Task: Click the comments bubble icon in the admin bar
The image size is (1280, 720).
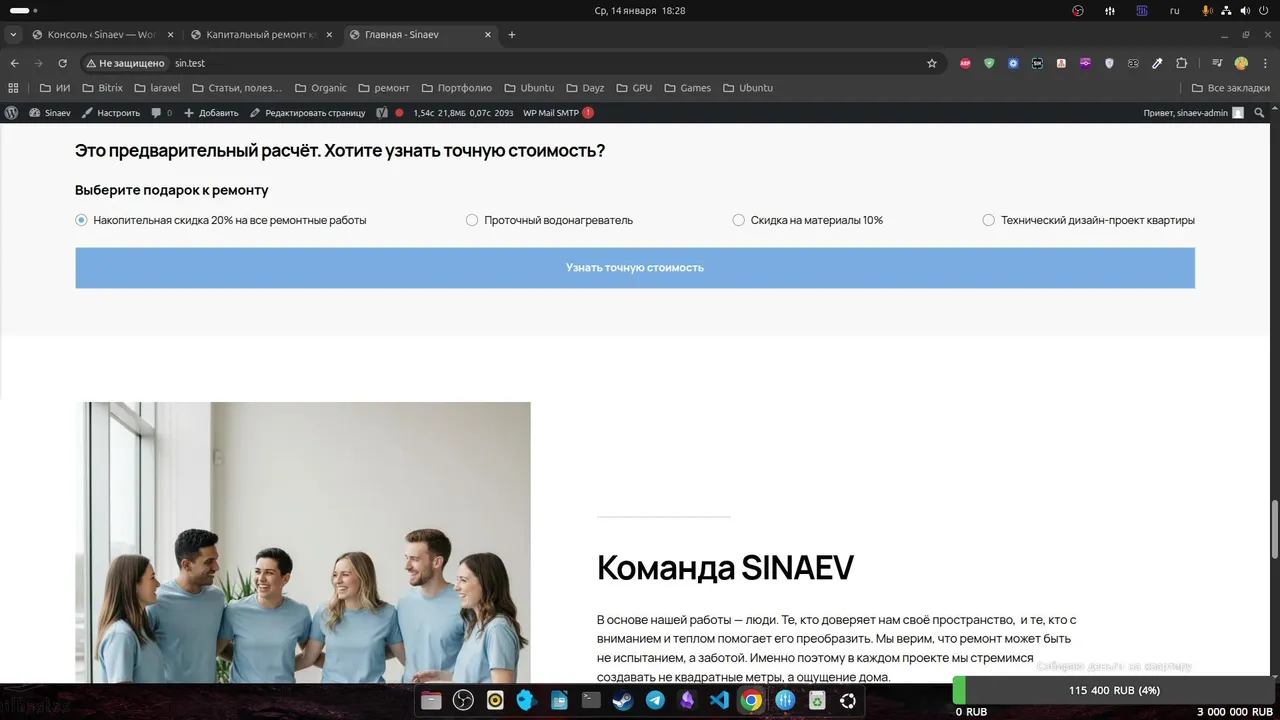Action: [156, 113]
